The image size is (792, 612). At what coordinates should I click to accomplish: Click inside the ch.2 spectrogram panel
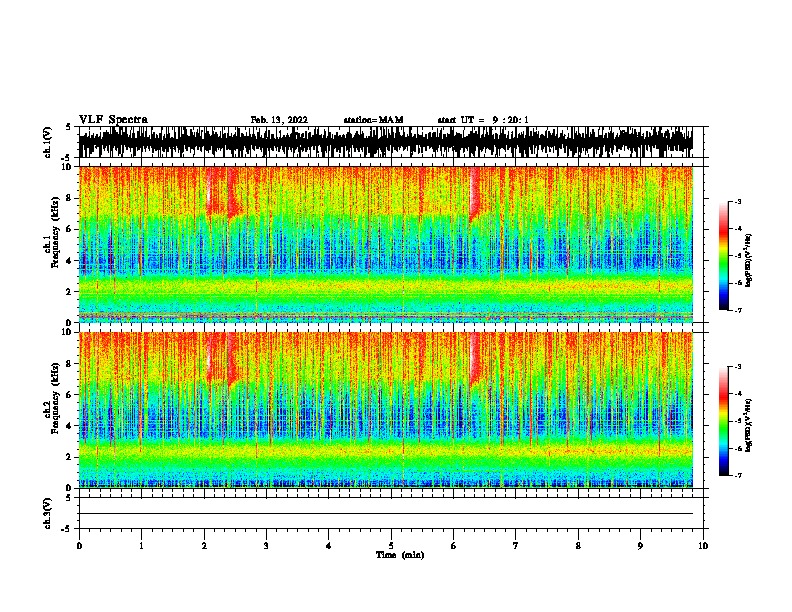(x=386, y=410)
